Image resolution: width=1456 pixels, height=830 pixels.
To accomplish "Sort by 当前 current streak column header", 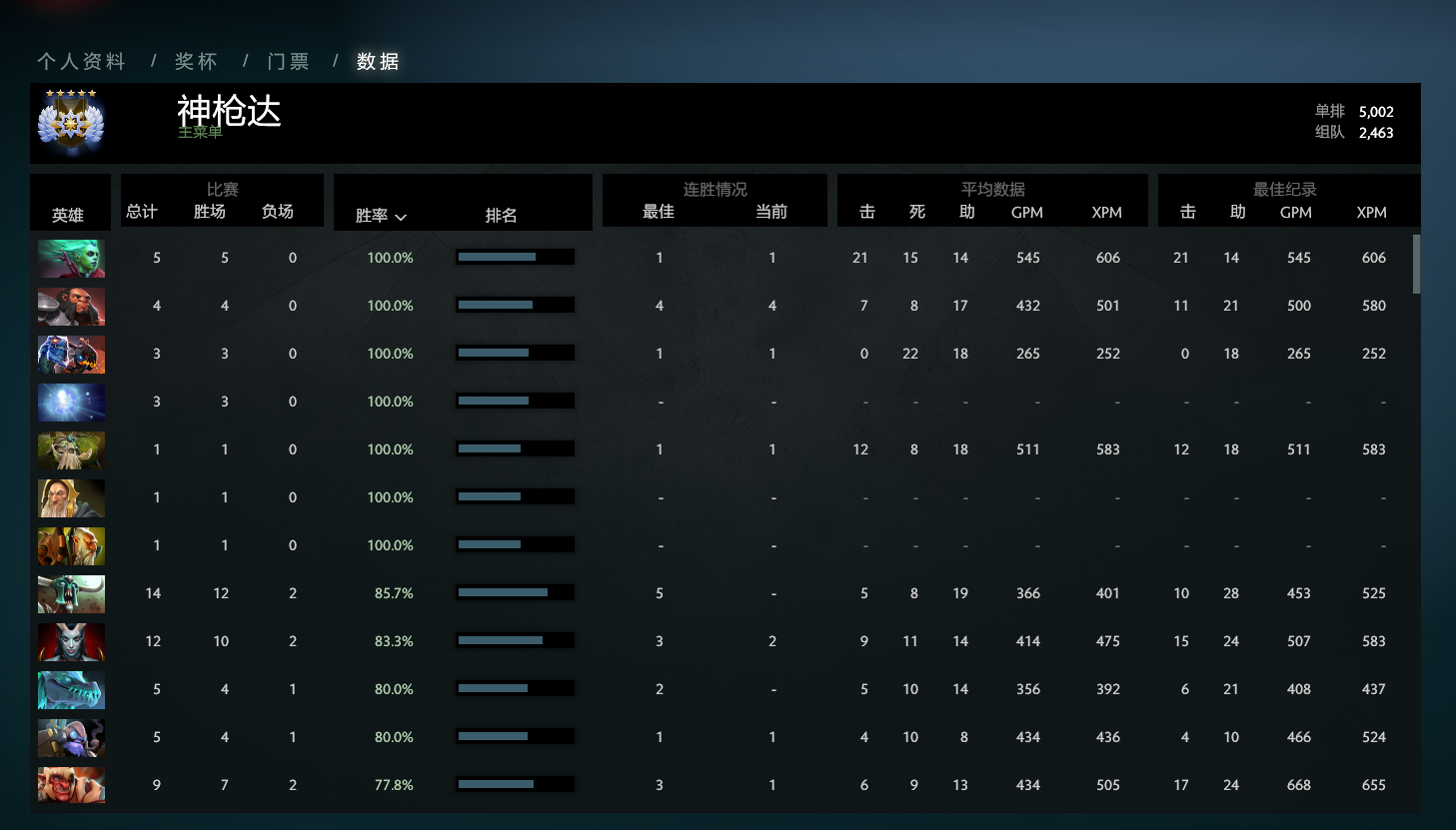I will coord(771,211).
